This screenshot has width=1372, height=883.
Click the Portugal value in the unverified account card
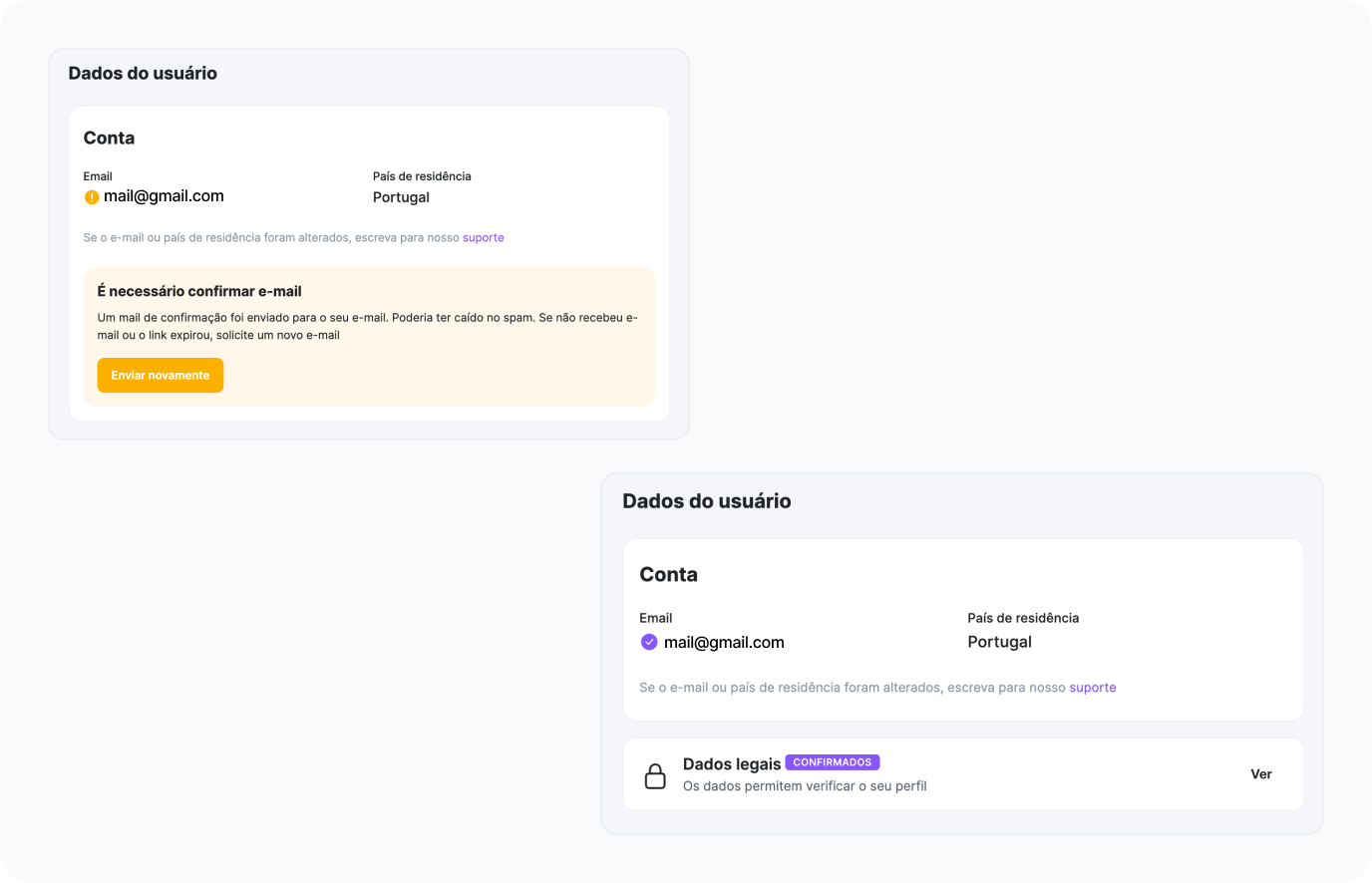pos(401,197)
